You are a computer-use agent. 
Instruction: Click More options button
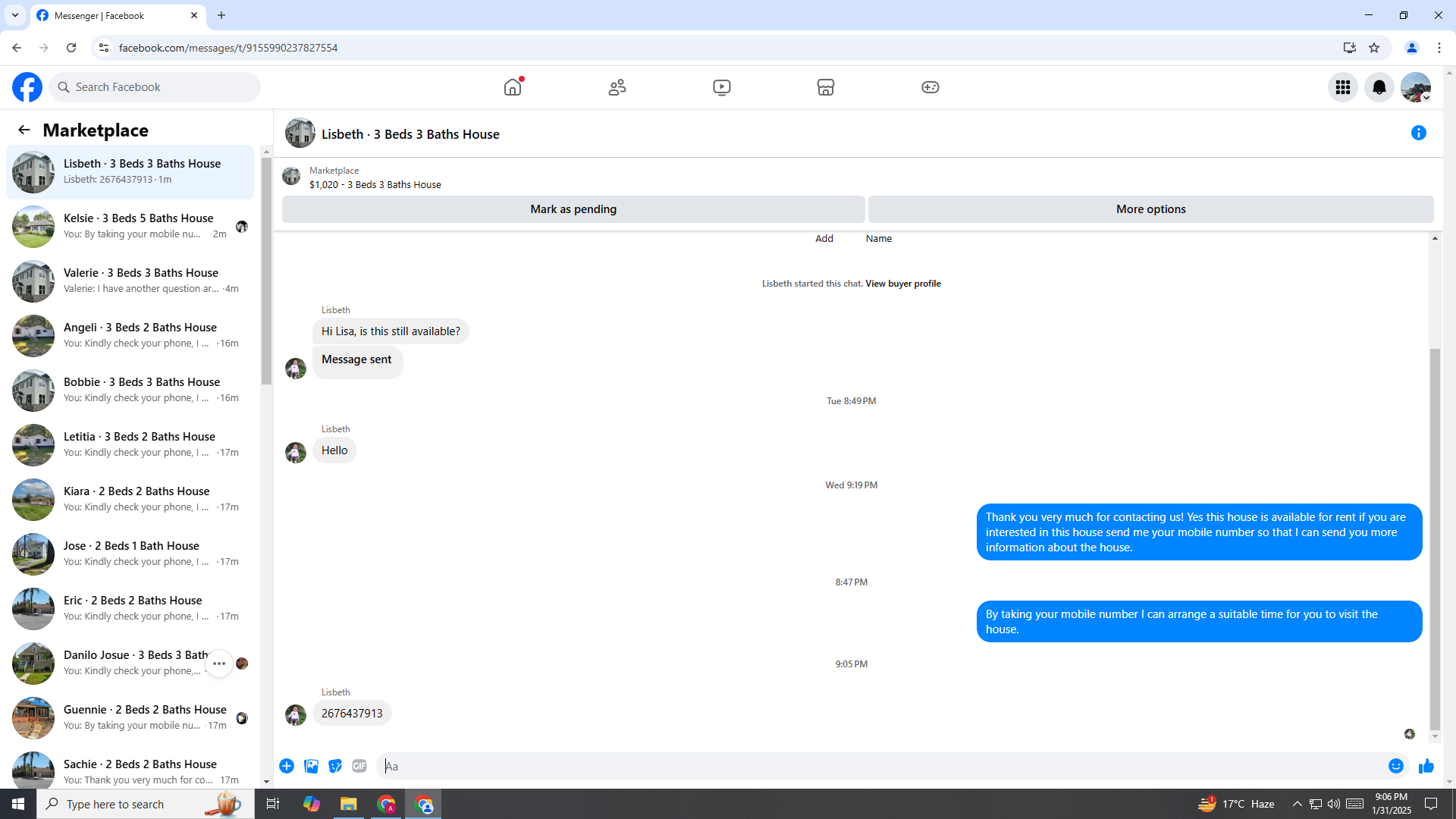click(x=1150, y=209)
